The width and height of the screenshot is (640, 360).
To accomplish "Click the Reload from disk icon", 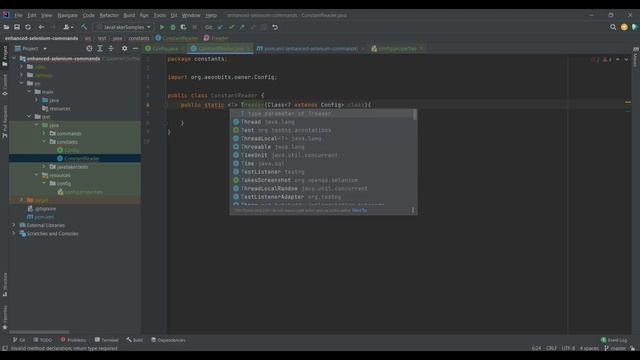I will [x=28, y=27].
